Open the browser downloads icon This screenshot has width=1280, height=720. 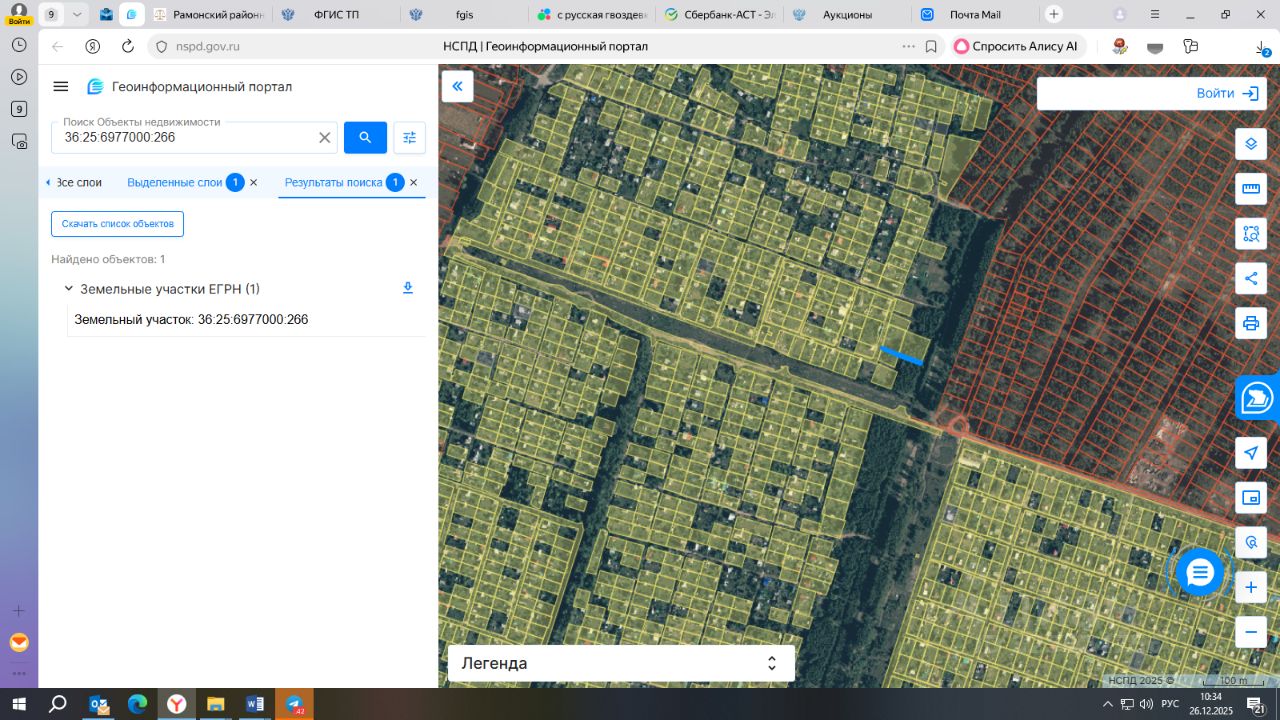coord(1263,47)
